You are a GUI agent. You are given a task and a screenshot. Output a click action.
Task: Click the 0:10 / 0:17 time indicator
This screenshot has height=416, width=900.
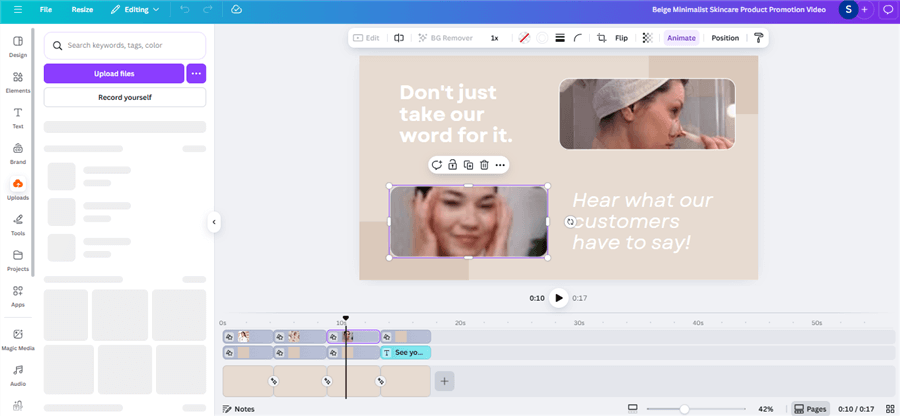click(x=856, y=409)
